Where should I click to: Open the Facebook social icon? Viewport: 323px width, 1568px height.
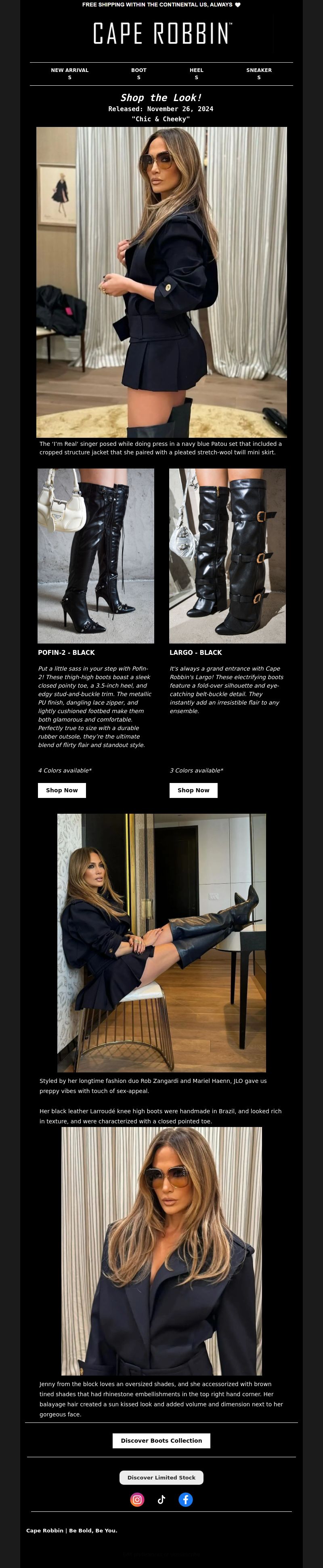tap(186, 1499)
